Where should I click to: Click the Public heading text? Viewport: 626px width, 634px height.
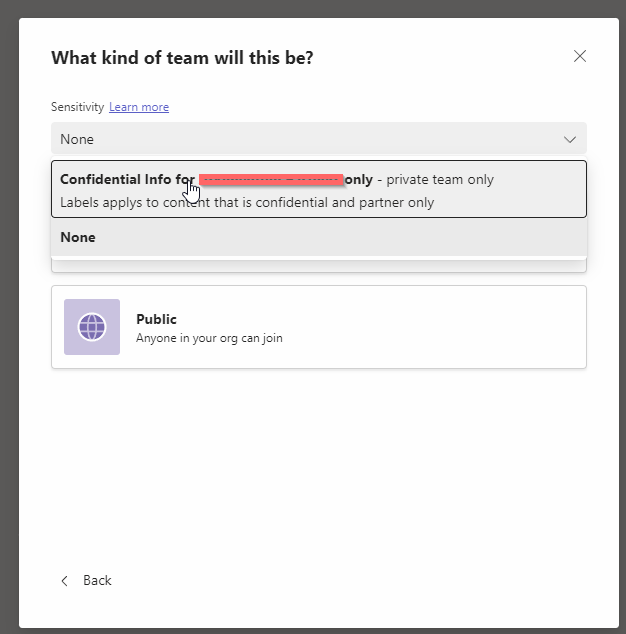click(156, 319)
